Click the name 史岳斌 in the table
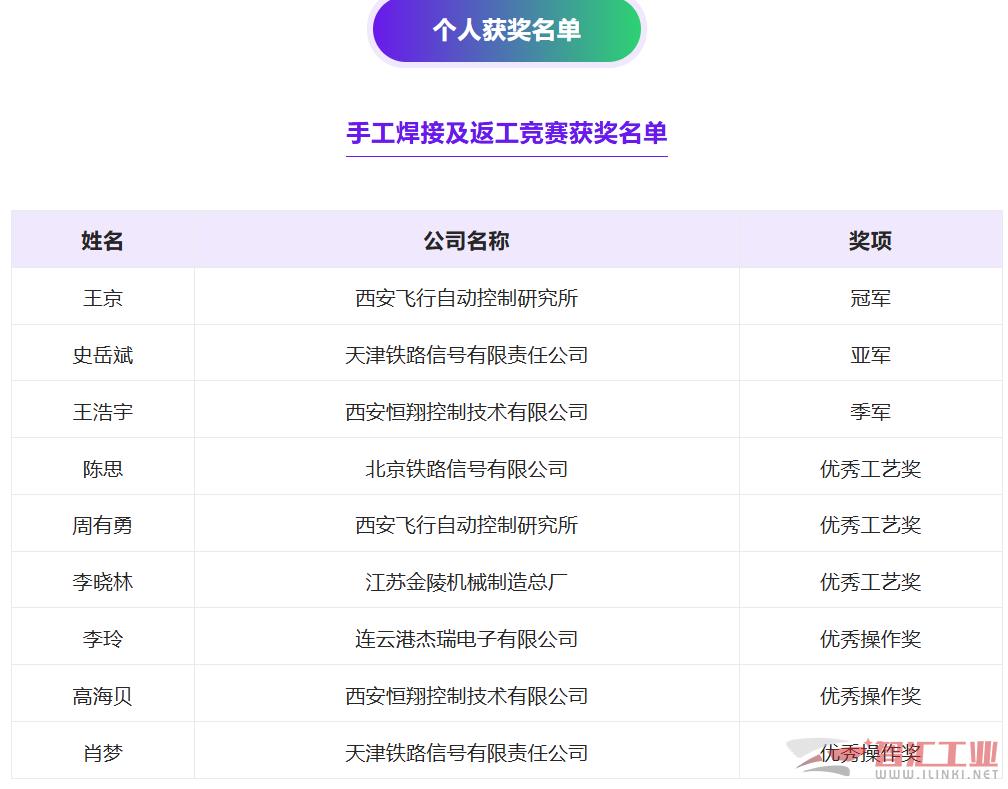The height and width of the screenshot is (789, 1008). [x=102, y=355]
